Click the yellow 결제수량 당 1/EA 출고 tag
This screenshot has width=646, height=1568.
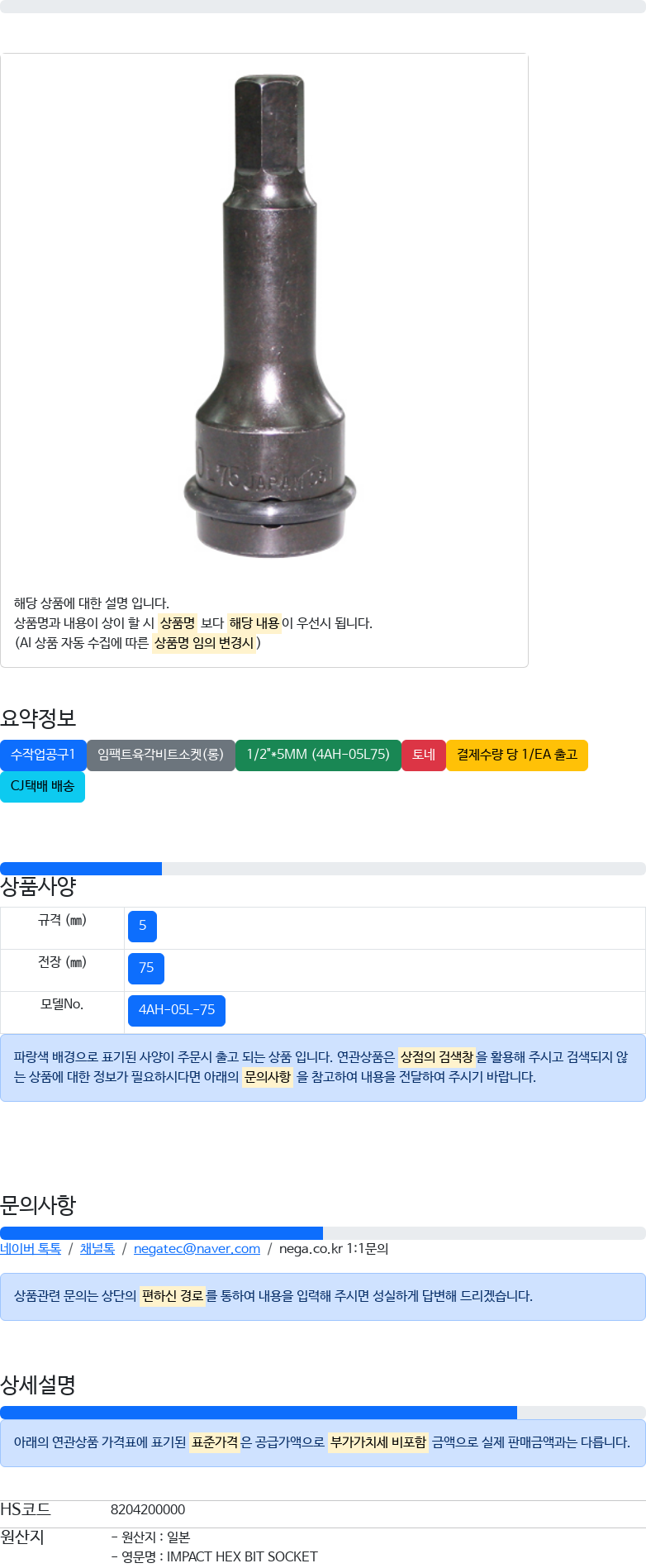tap(517, 755)
